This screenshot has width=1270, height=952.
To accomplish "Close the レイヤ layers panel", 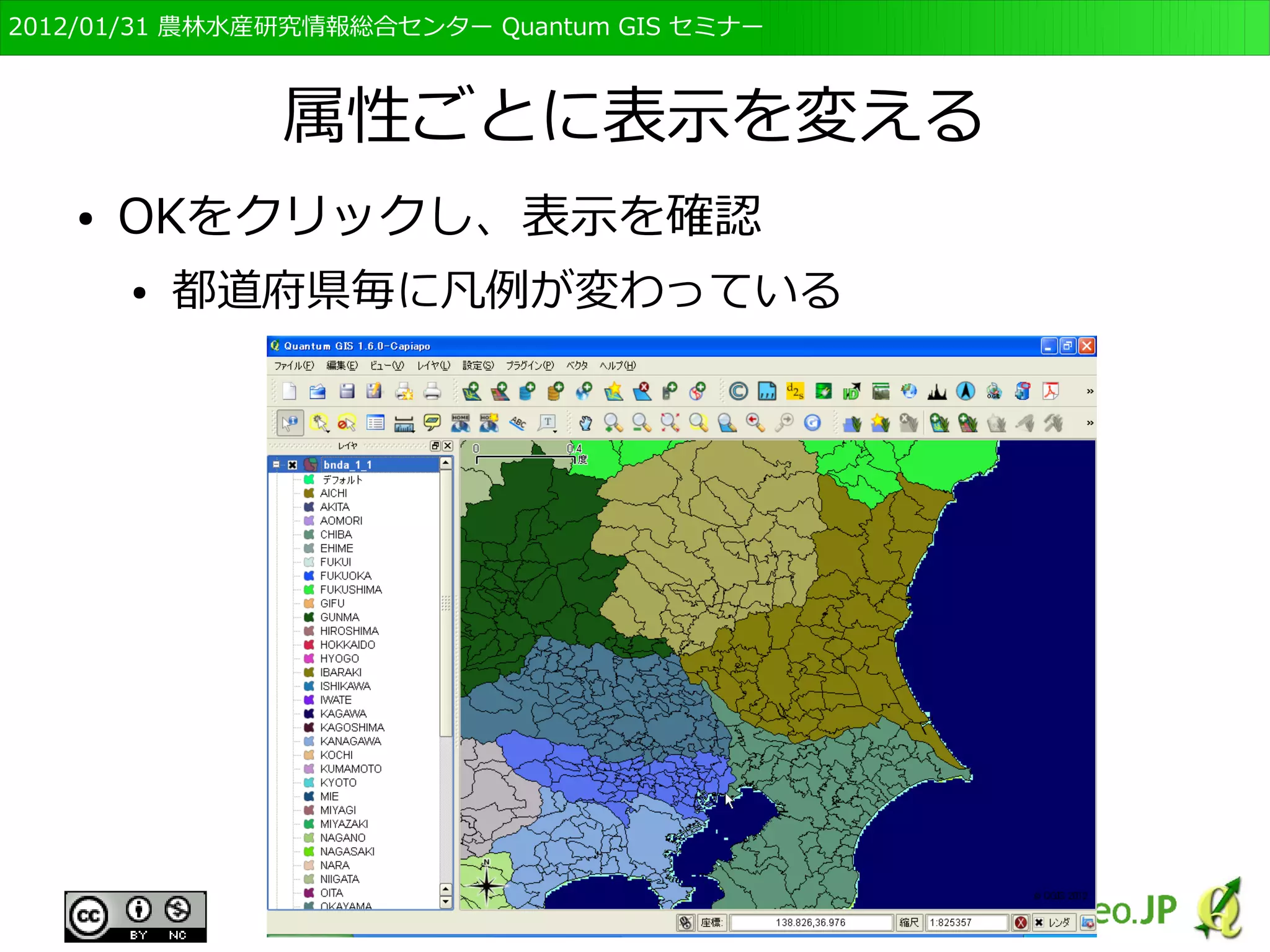I will [448, 446].
